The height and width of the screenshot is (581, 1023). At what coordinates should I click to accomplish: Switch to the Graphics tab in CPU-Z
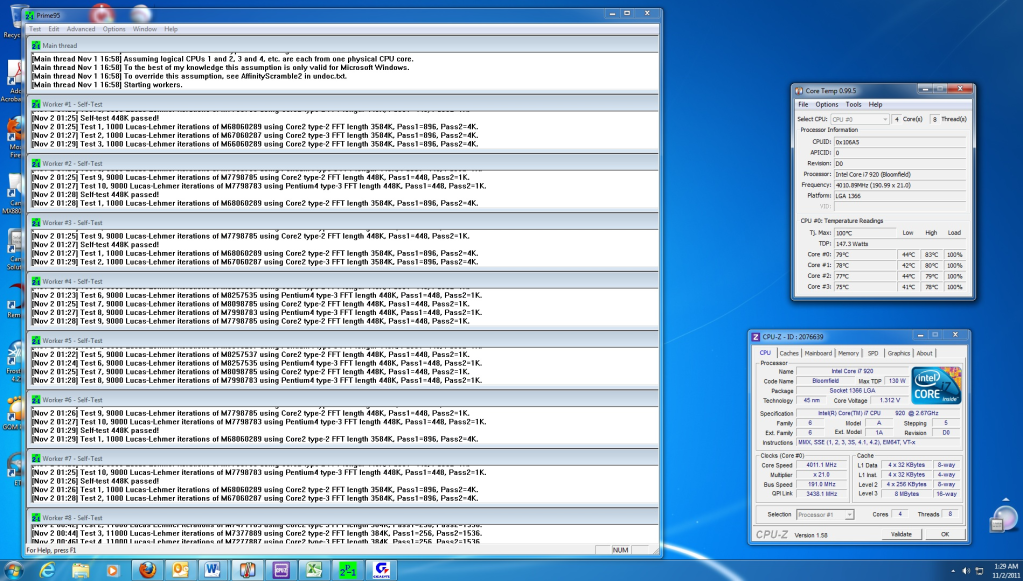898,353
